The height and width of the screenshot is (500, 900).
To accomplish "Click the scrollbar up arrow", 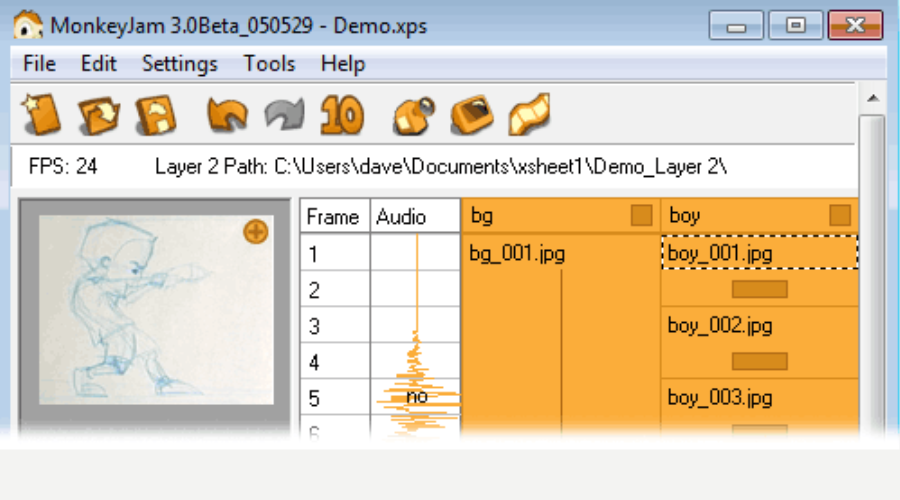I will click(873, 98).
